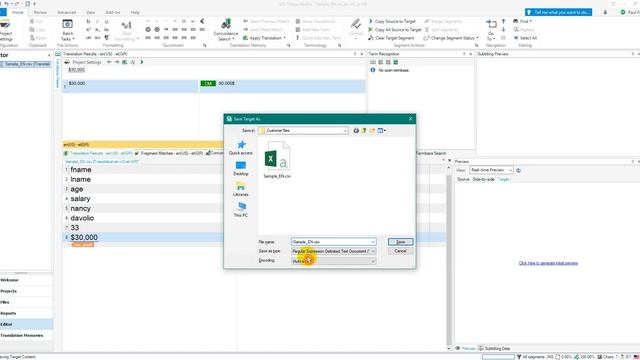Click the go back icon in dialog
Image resolution: width=640 pixels, height=360 pixels.
(356, 131)
